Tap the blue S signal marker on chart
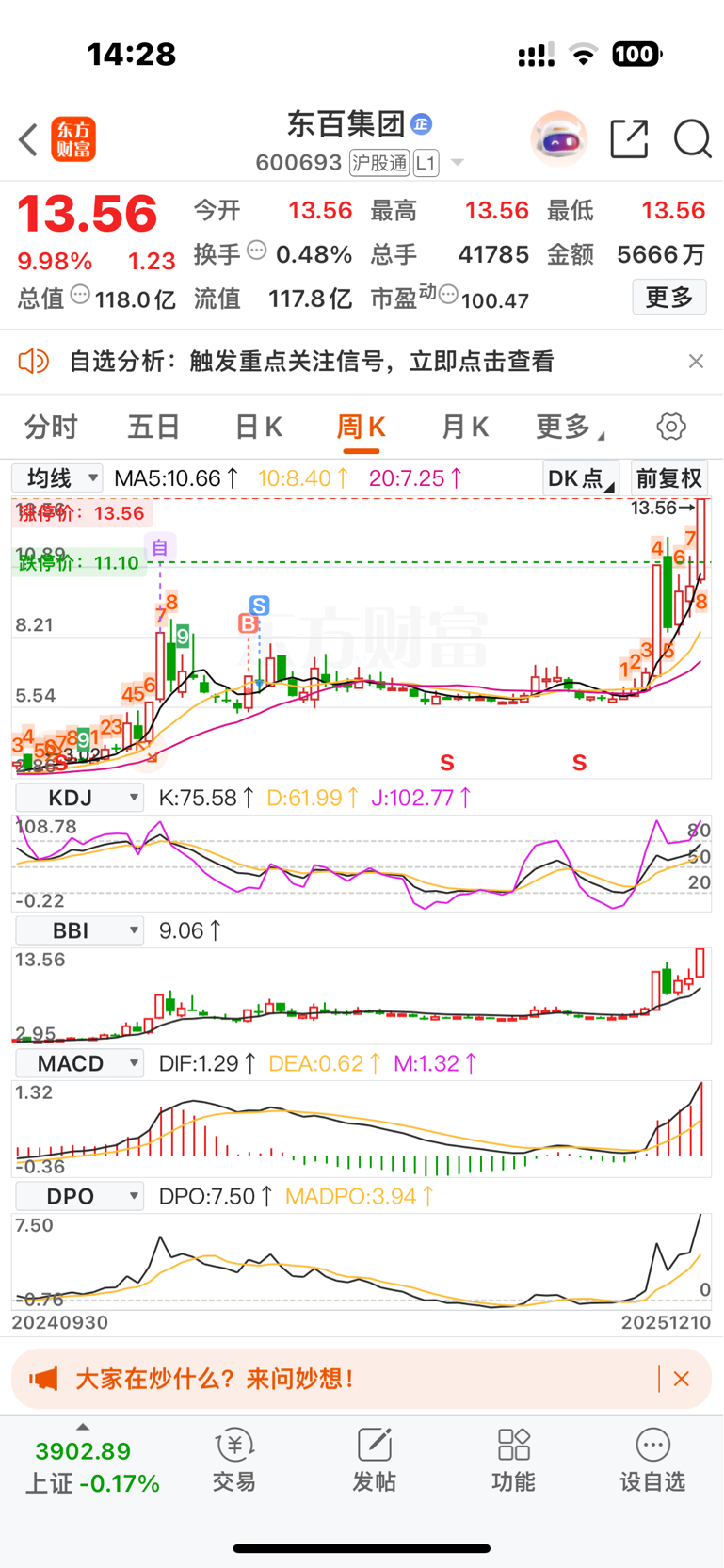 [260, 606]
